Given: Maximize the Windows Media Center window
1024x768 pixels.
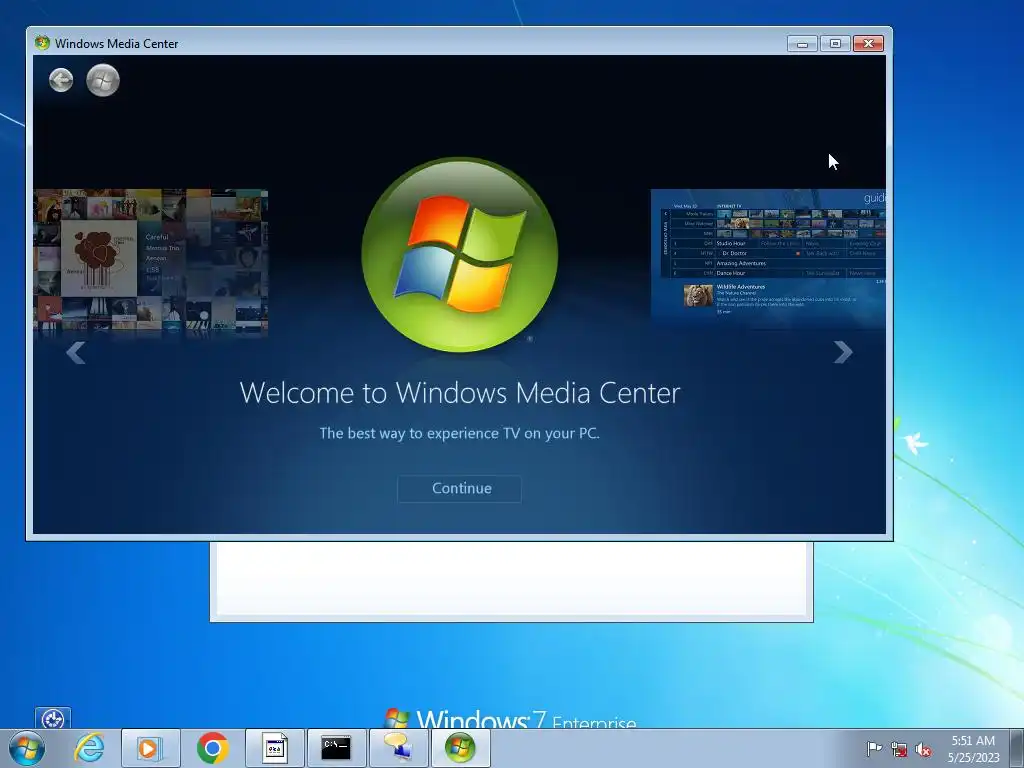Looking at the screenshot, I should (x=835, y=44).
